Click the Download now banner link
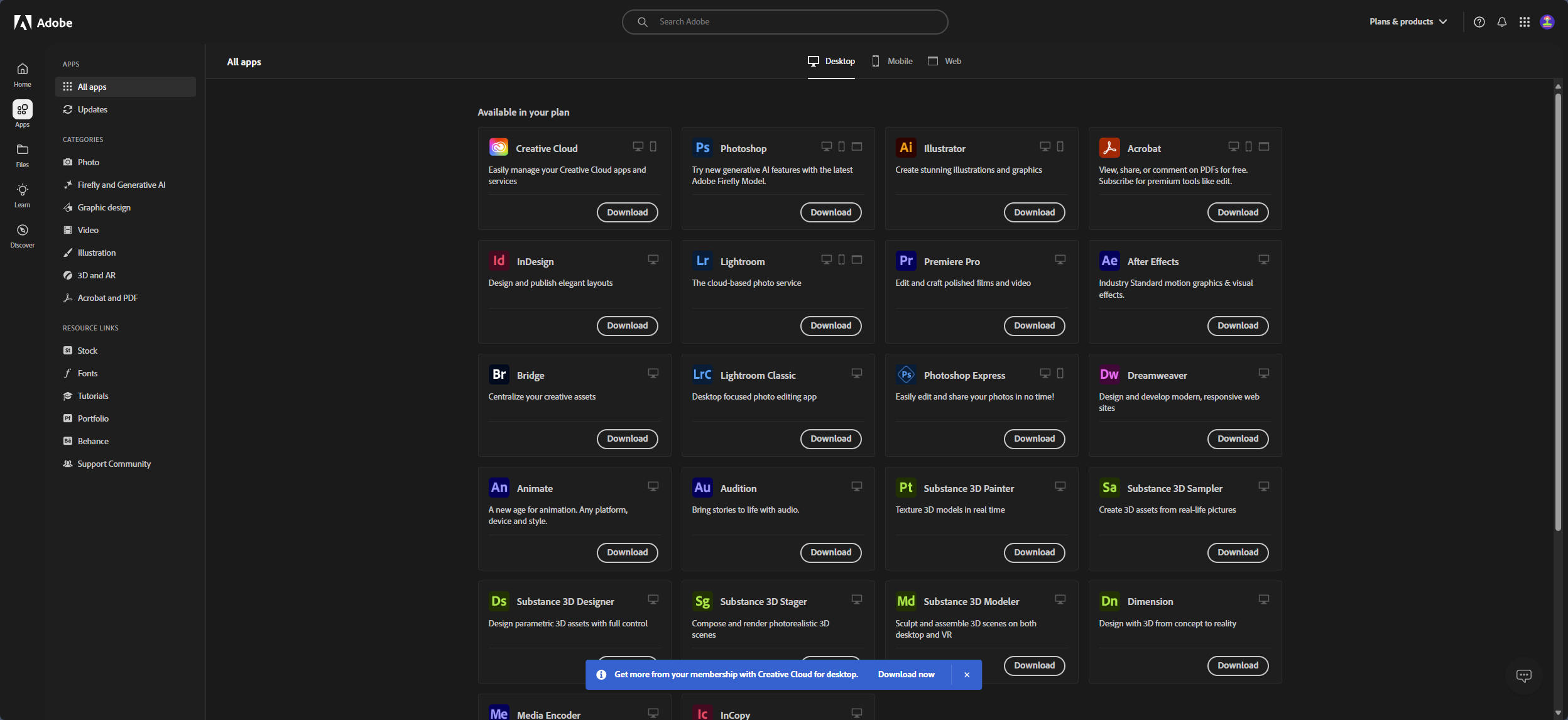 click(906, 674)
